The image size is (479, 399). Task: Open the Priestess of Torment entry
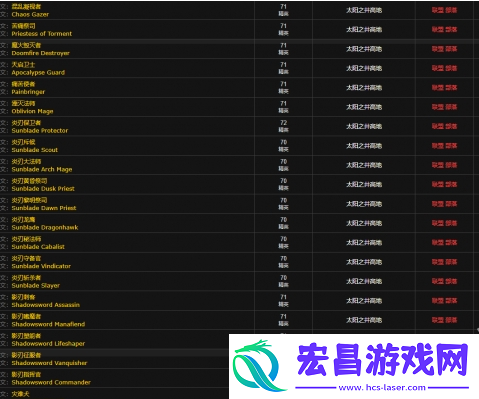[42, 34]
